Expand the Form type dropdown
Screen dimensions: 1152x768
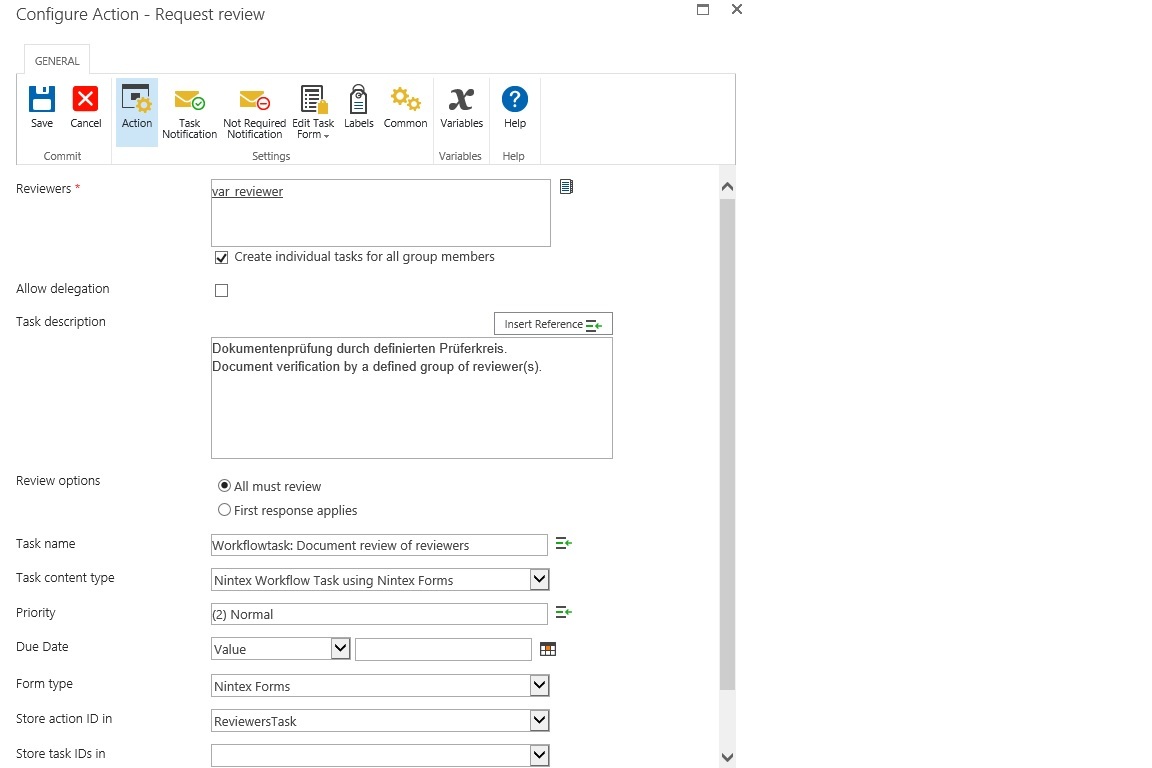[x=539, y=685]
